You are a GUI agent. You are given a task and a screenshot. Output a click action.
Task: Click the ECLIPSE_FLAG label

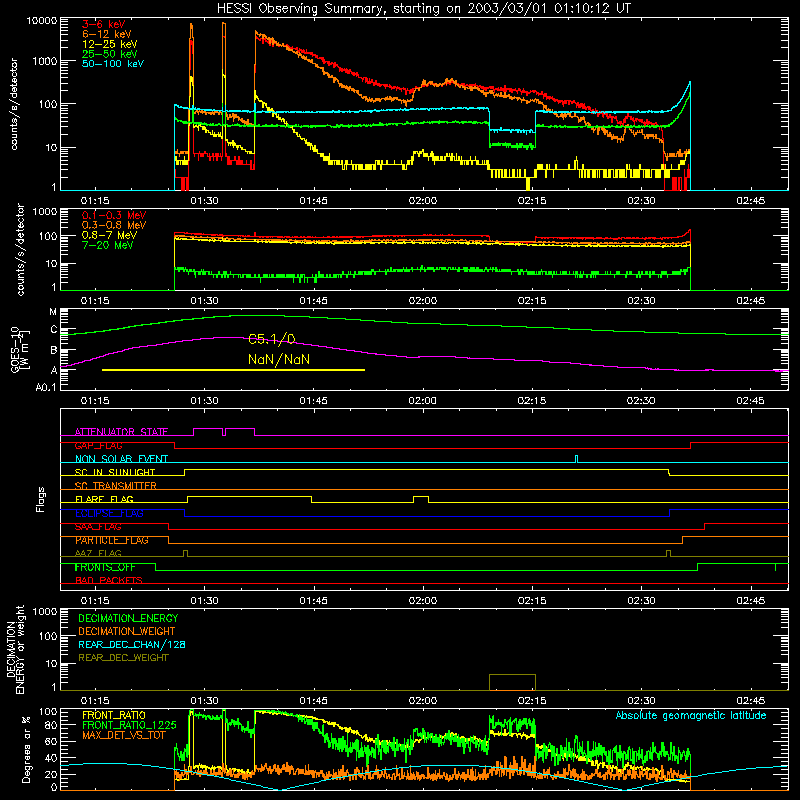pos(109,513)
